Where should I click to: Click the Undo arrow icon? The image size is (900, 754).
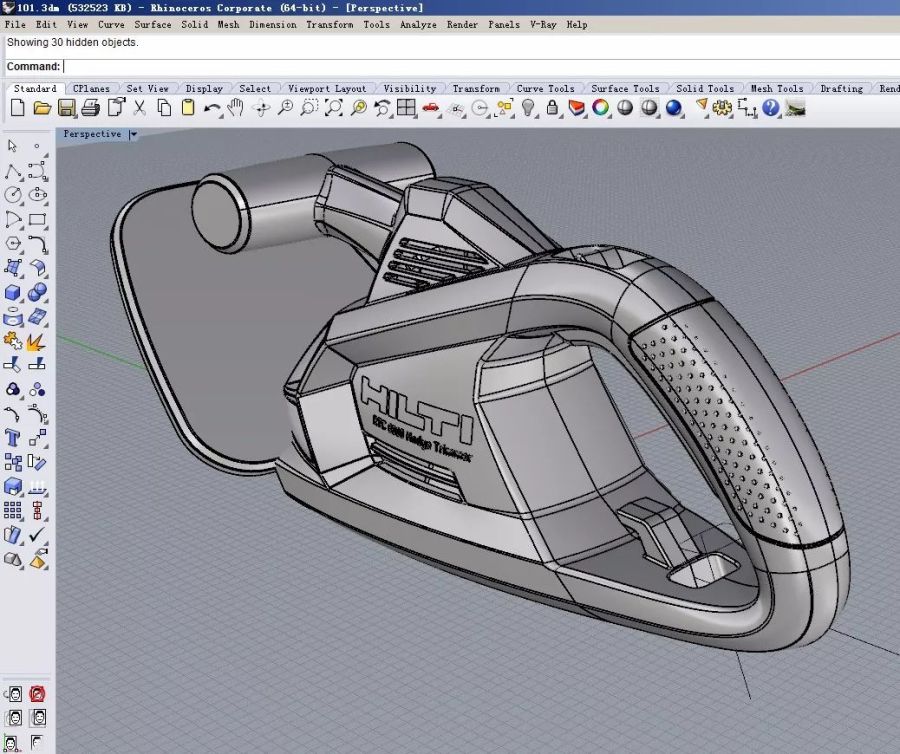(211, 108)
